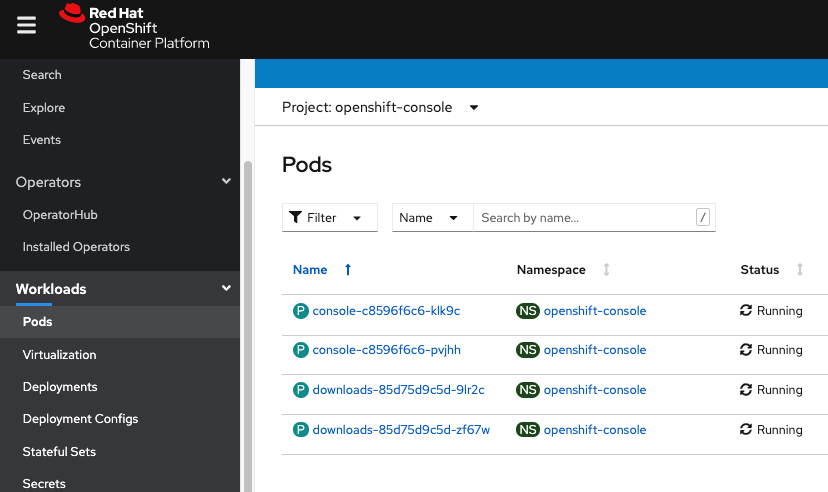
Task: Click the Search by name input field
Action: click(x=584, y=218)
